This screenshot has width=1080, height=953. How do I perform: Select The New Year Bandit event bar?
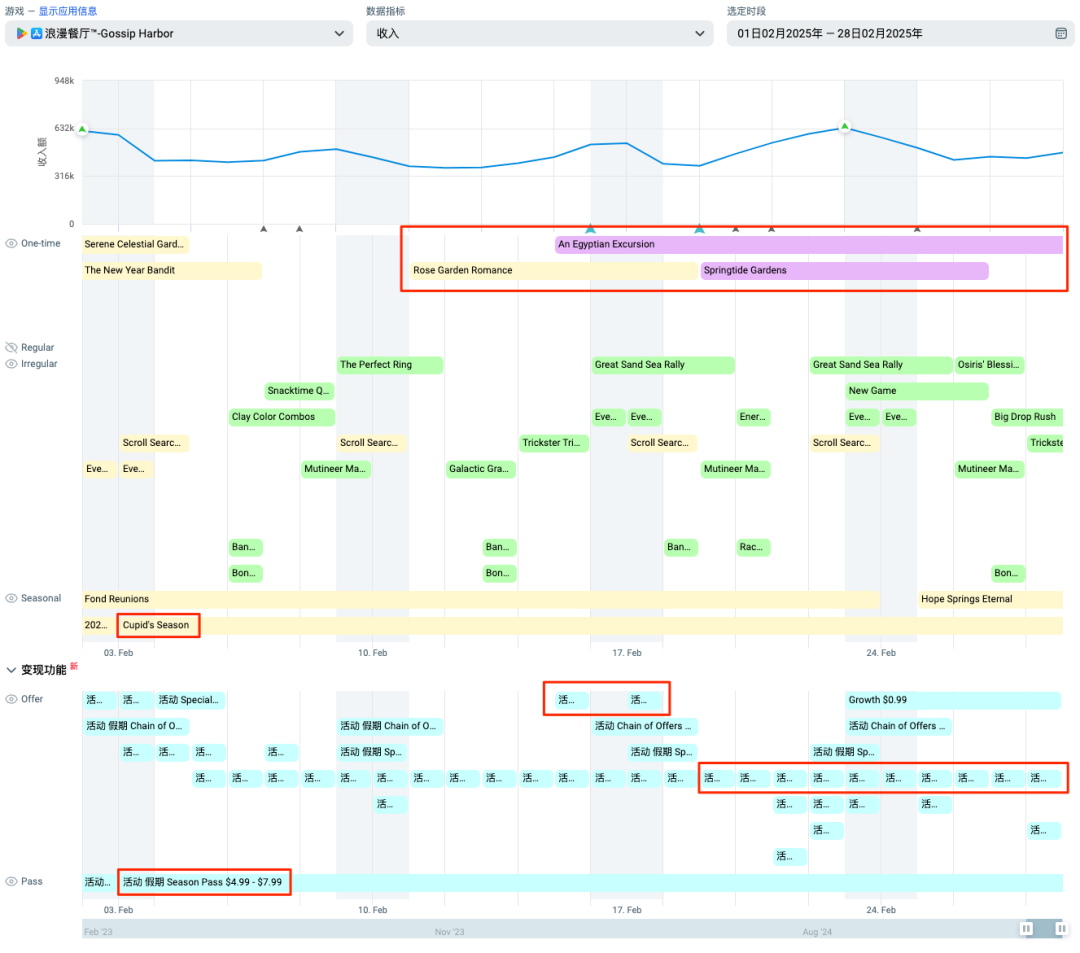click(172, 271)
